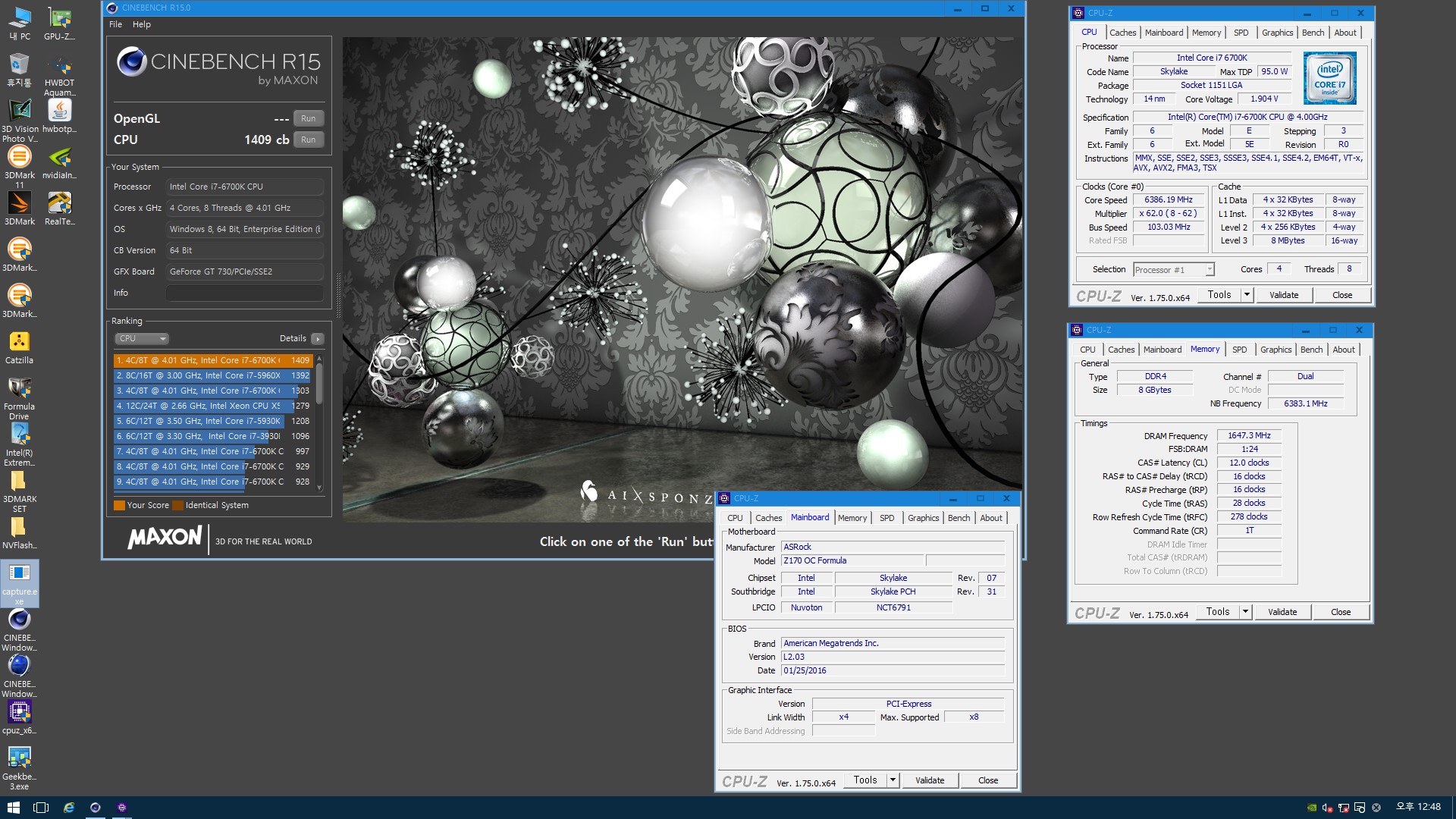This screenshot has height=819, width=1456.
Task: Open the NVFlash folder icon
Action: coord(19,532)
